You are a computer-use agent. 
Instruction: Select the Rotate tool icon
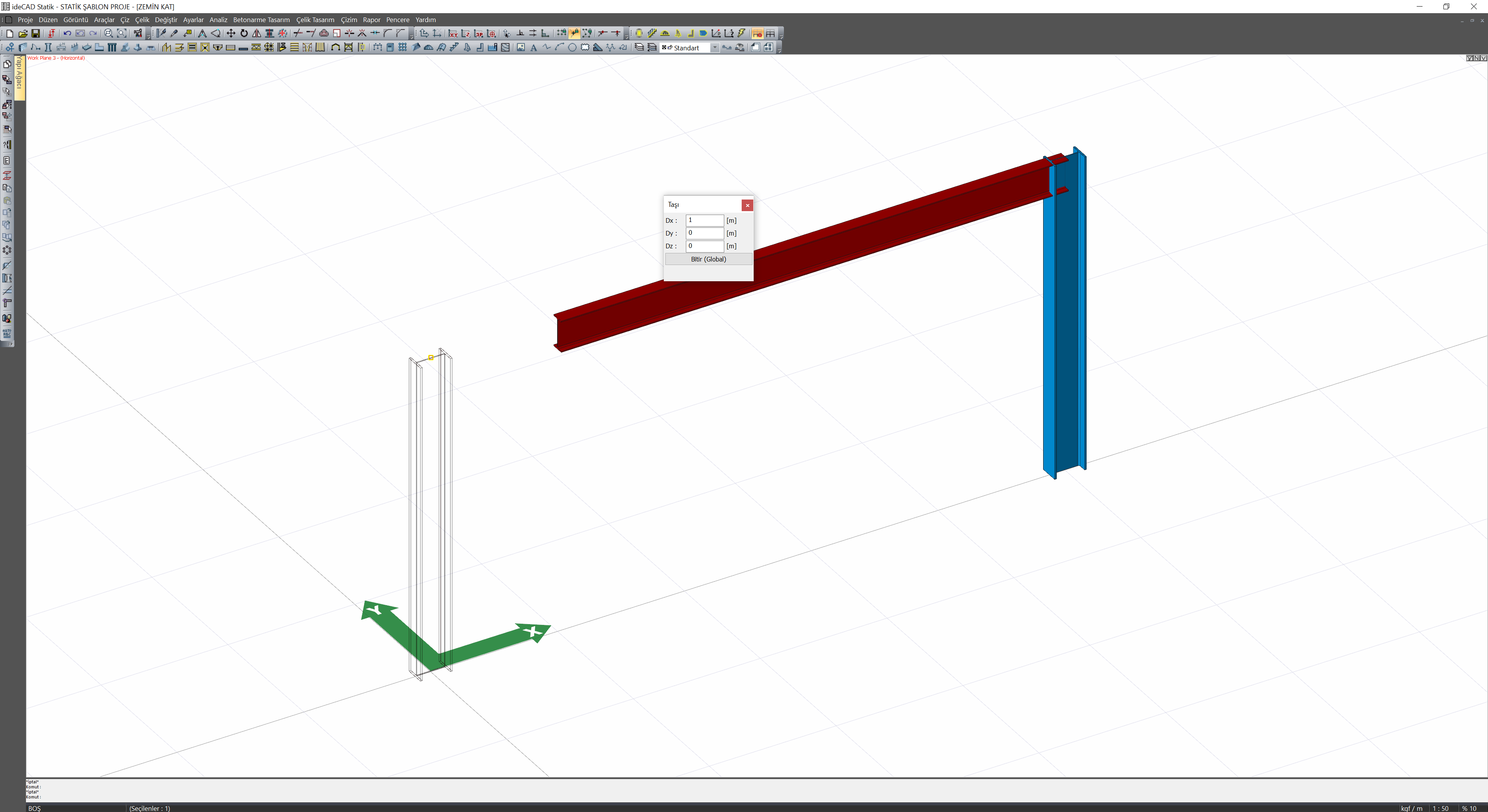(244, 33)
